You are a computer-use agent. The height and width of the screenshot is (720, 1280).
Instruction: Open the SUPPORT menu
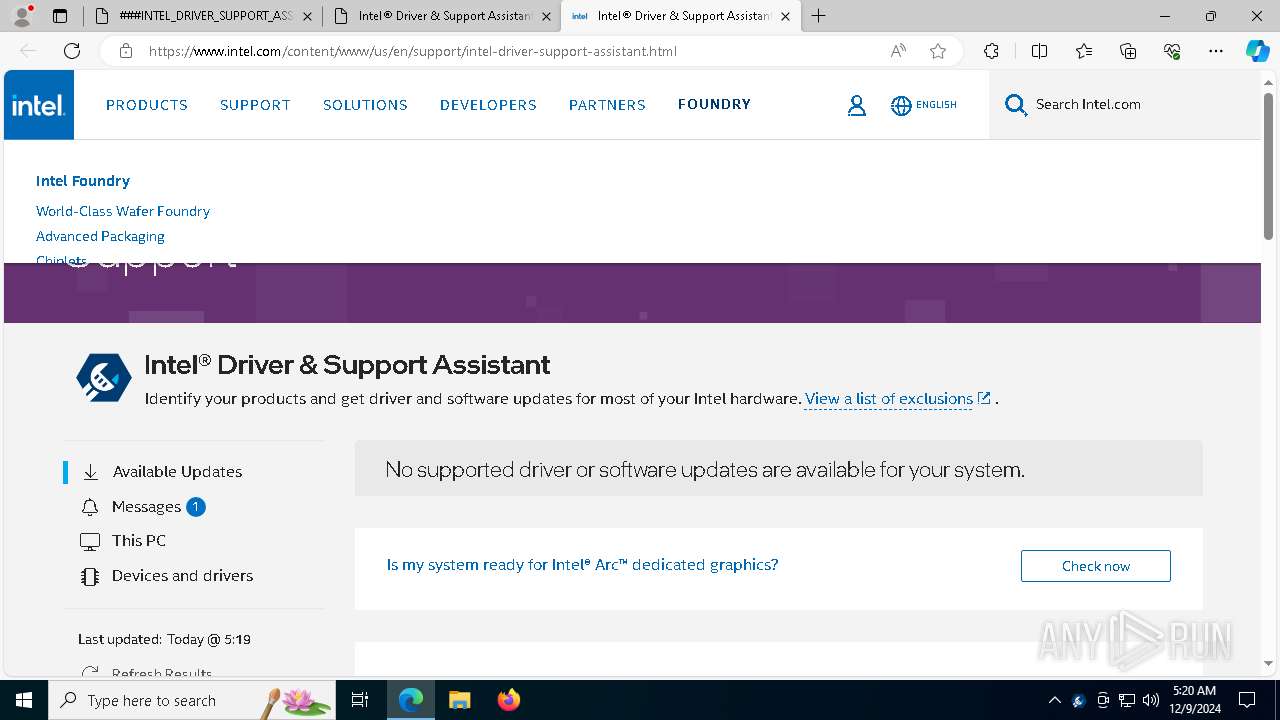255,105
